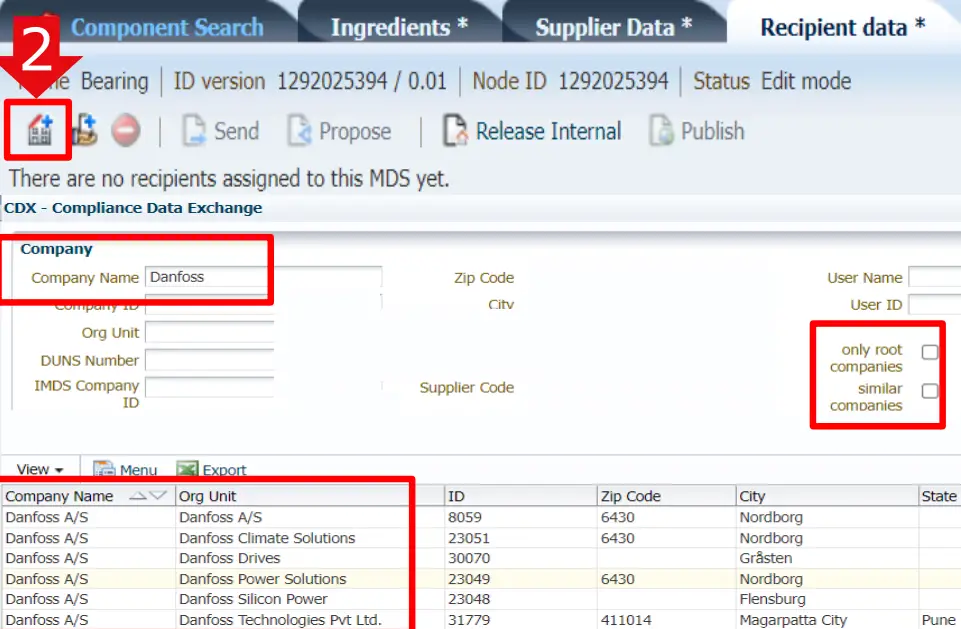This screenshot has width=961, height=629.
Task: Open the Ingredients tab
Action: coord(399,27)
